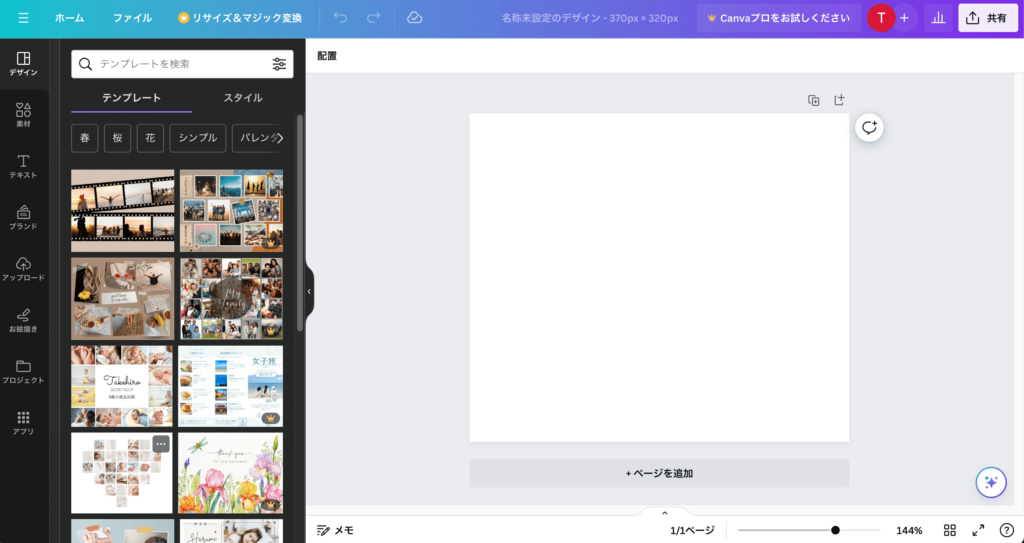The width and height of the screenshot is (1024, 543).
Task: Select the シンプル category chip
Action: click(198, 139)
